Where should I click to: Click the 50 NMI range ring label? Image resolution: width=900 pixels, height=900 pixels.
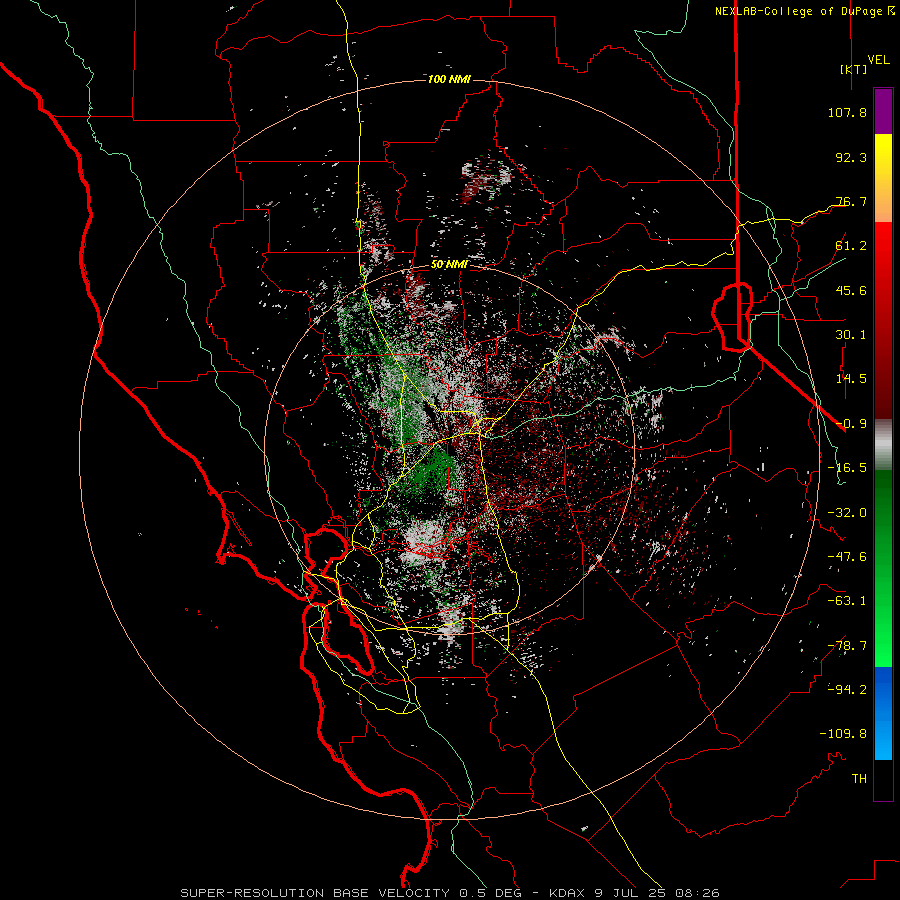(449, 265)
